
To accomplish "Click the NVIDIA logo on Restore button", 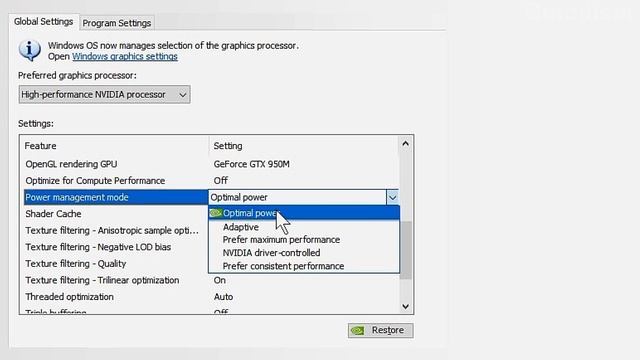I will point(358,331).
